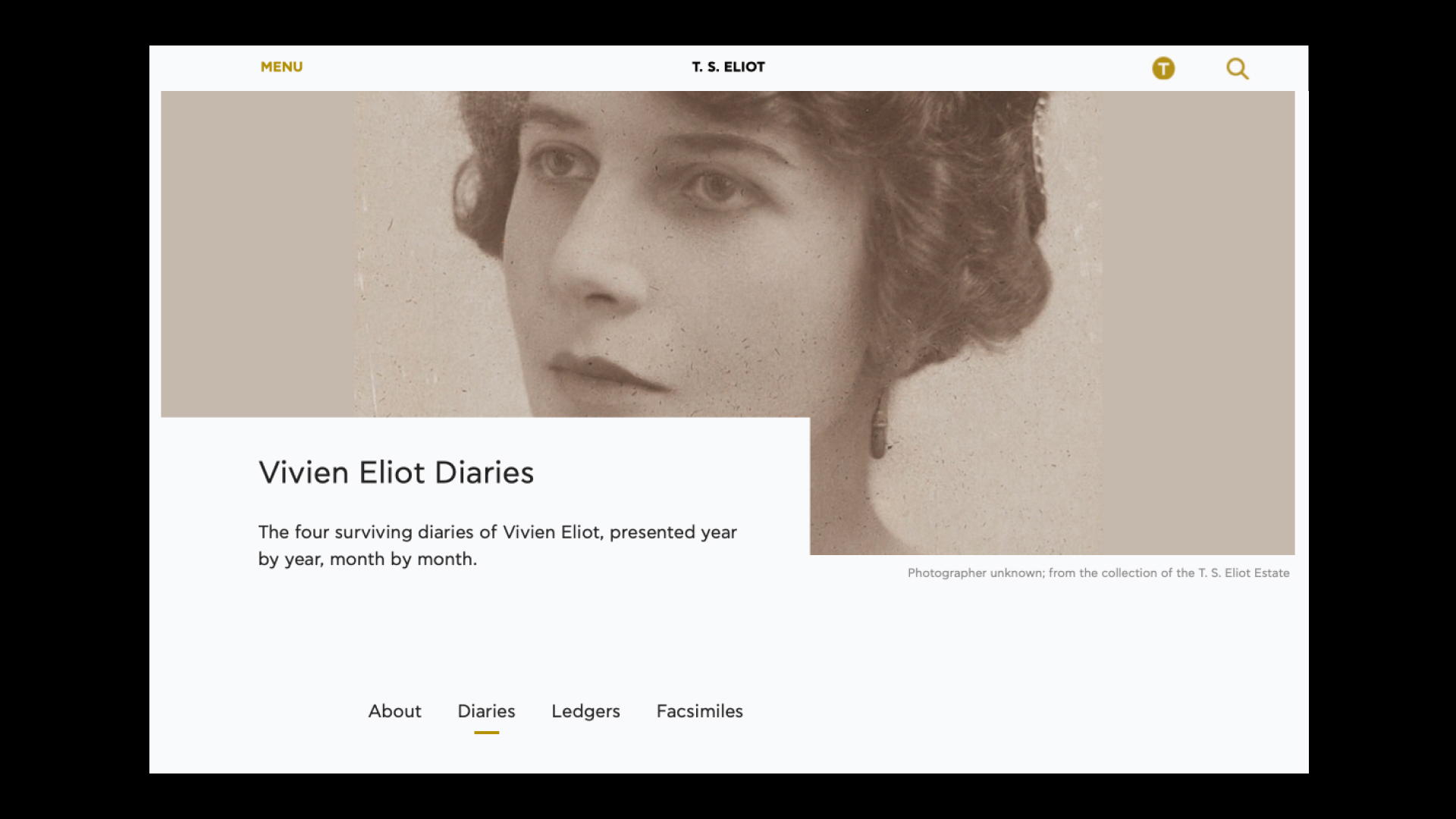This screenshot has width=1456, height=819.
Task: Click the word Estate in the photo caption
Action: point(1272,573)
